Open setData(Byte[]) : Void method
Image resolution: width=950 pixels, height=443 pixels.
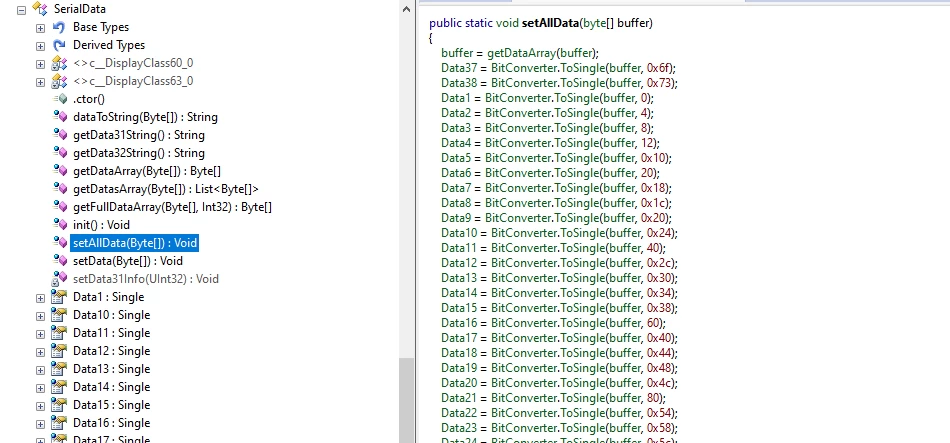[x=127, y=261]
